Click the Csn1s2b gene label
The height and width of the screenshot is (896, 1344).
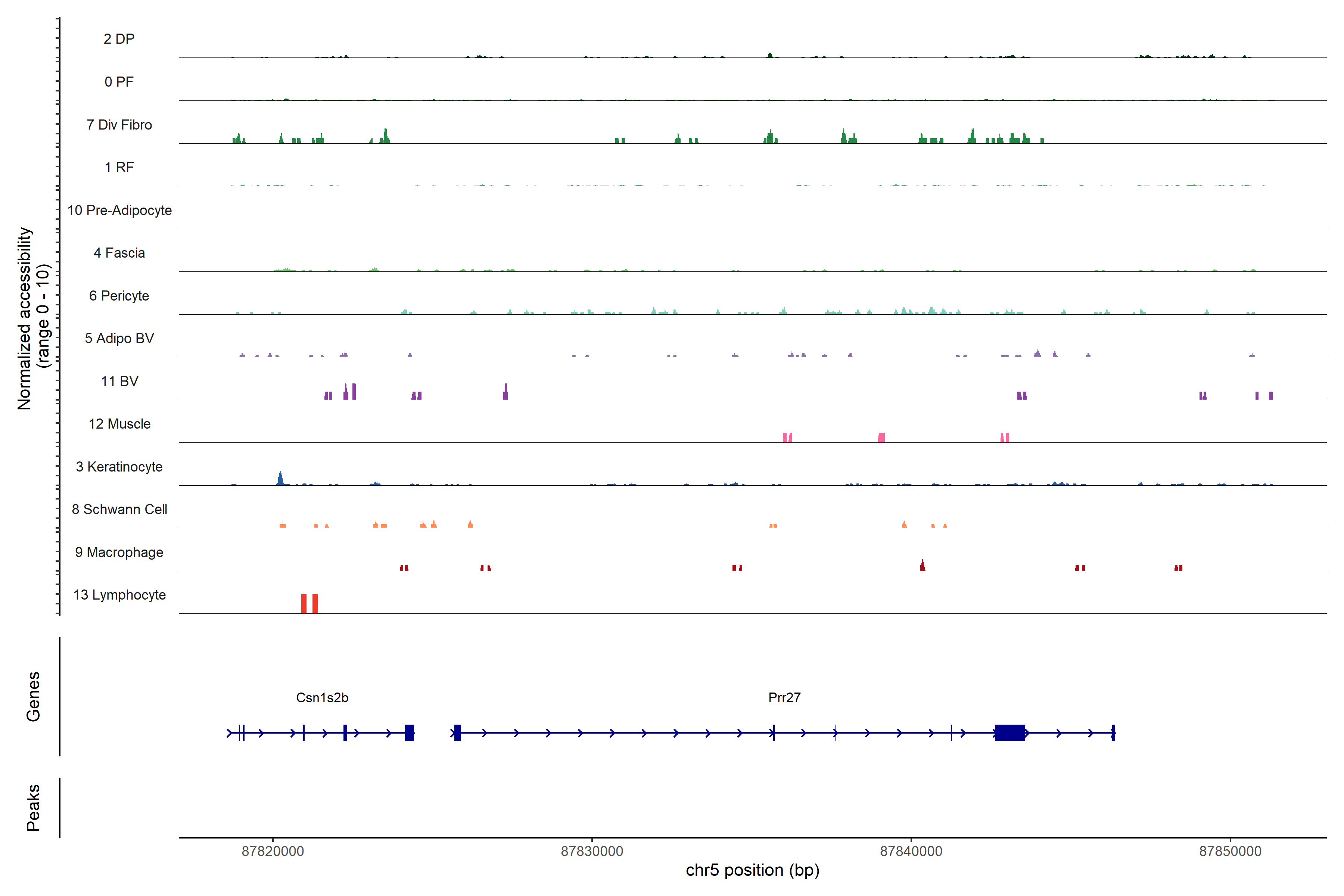pos(322,698)
